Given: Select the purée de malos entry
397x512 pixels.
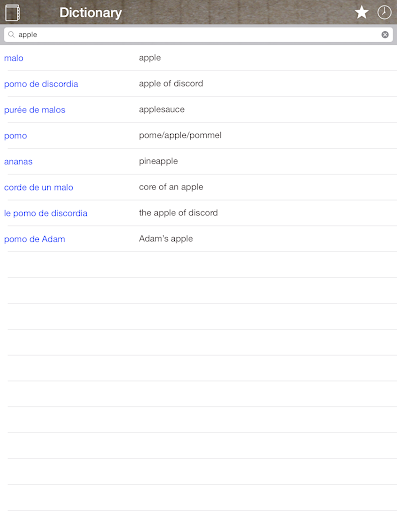Looking at the screenshot, I should 35,110.
